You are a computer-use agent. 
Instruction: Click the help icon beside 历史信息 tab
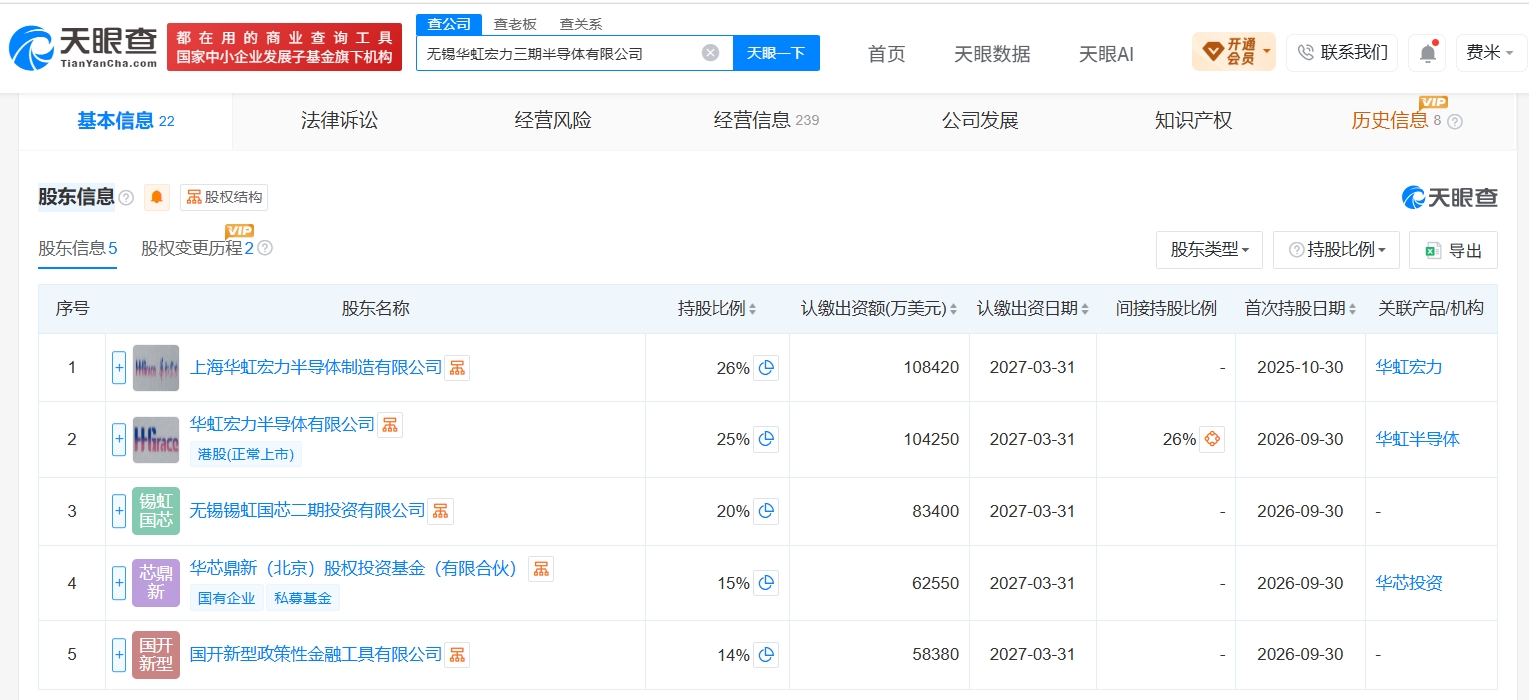pyautogui.click(x=1455, y=122)
